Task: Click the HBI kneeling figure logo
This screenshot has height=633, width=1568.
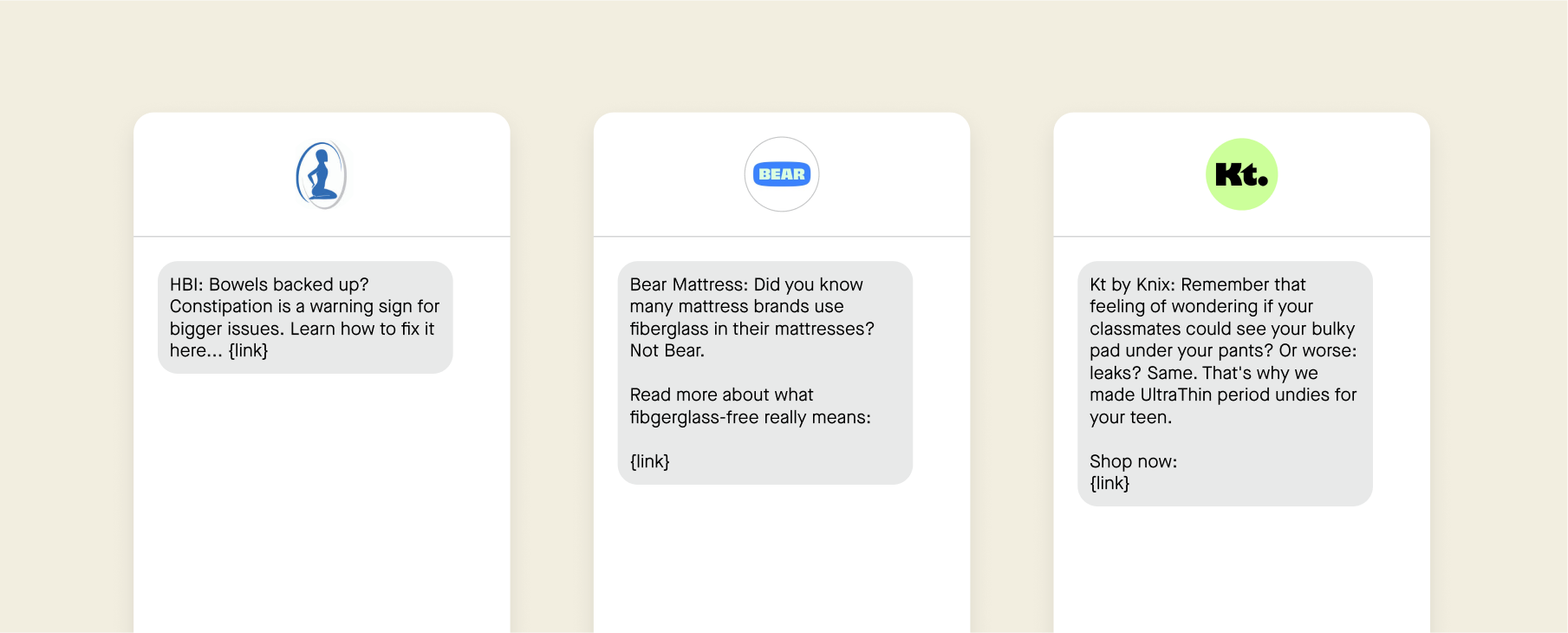Action: pos(322,174)
